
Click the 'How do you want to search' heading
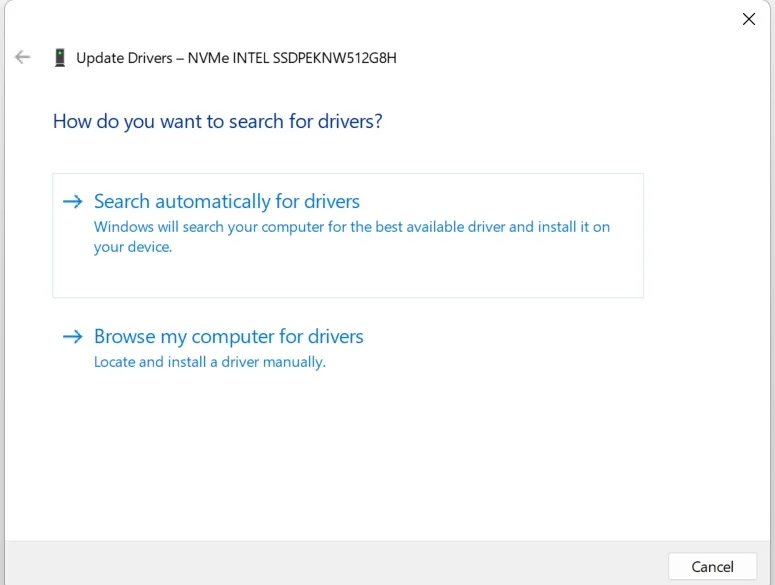click(217, 122)
